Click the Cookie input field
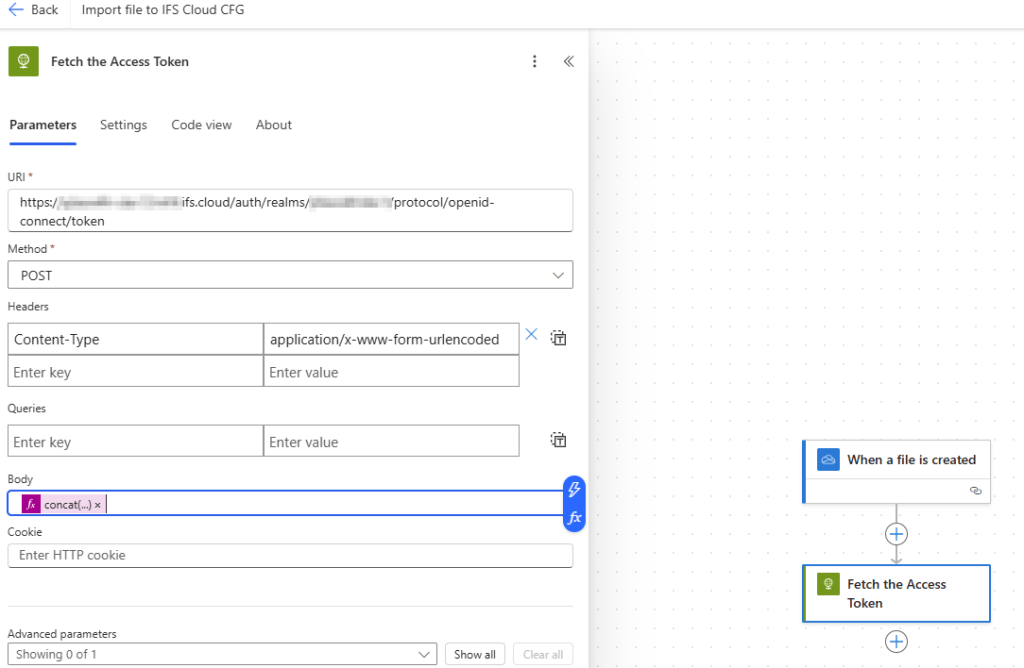 click(x=290, y=555)
